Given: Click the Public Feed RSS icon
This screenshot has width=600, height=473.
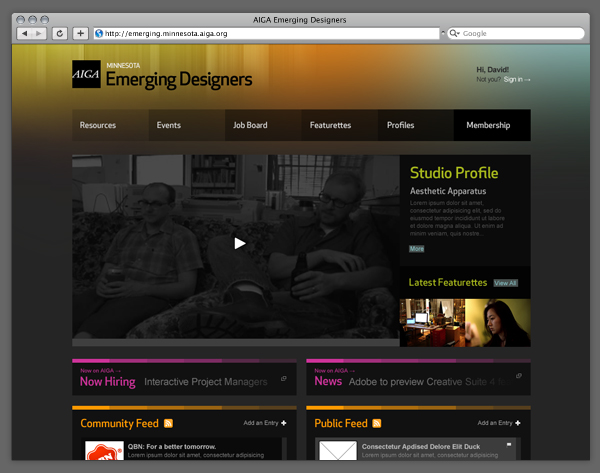Looking at the screenshot, I should click(x=377, y=423).
